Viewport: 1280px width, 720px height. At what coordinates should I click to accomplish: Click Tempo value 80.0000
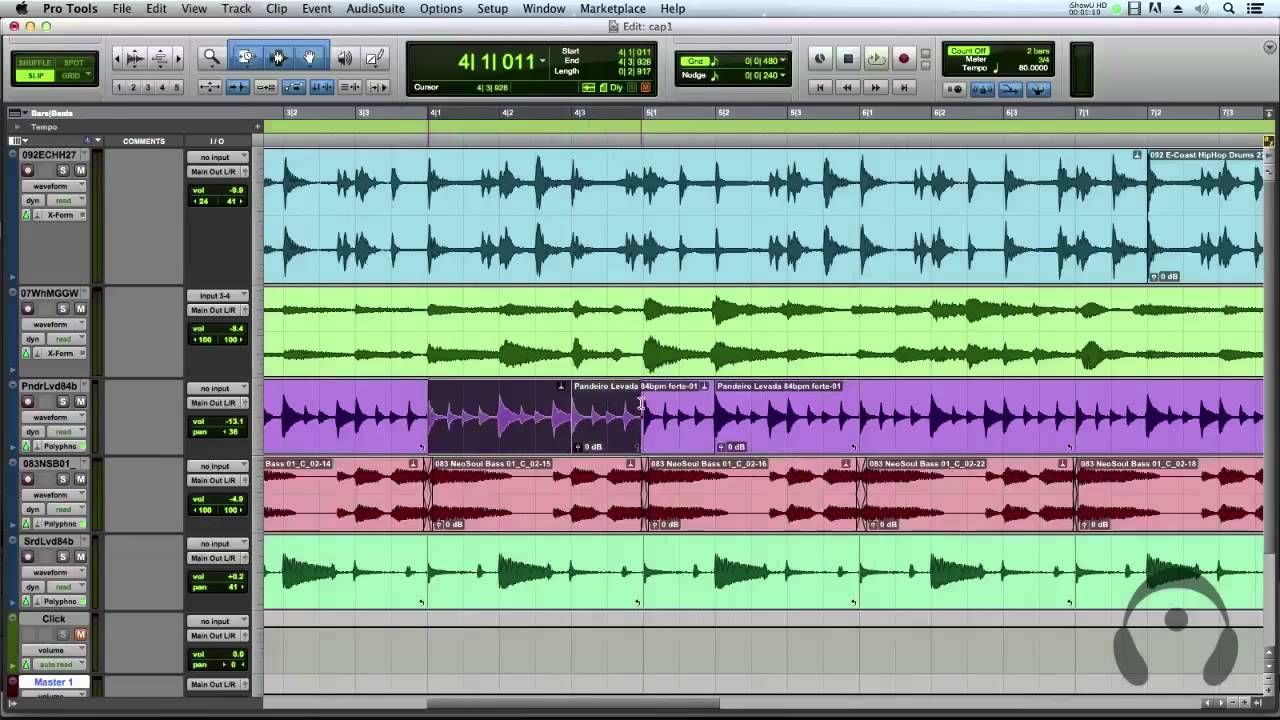click(x=1033, y=68)
